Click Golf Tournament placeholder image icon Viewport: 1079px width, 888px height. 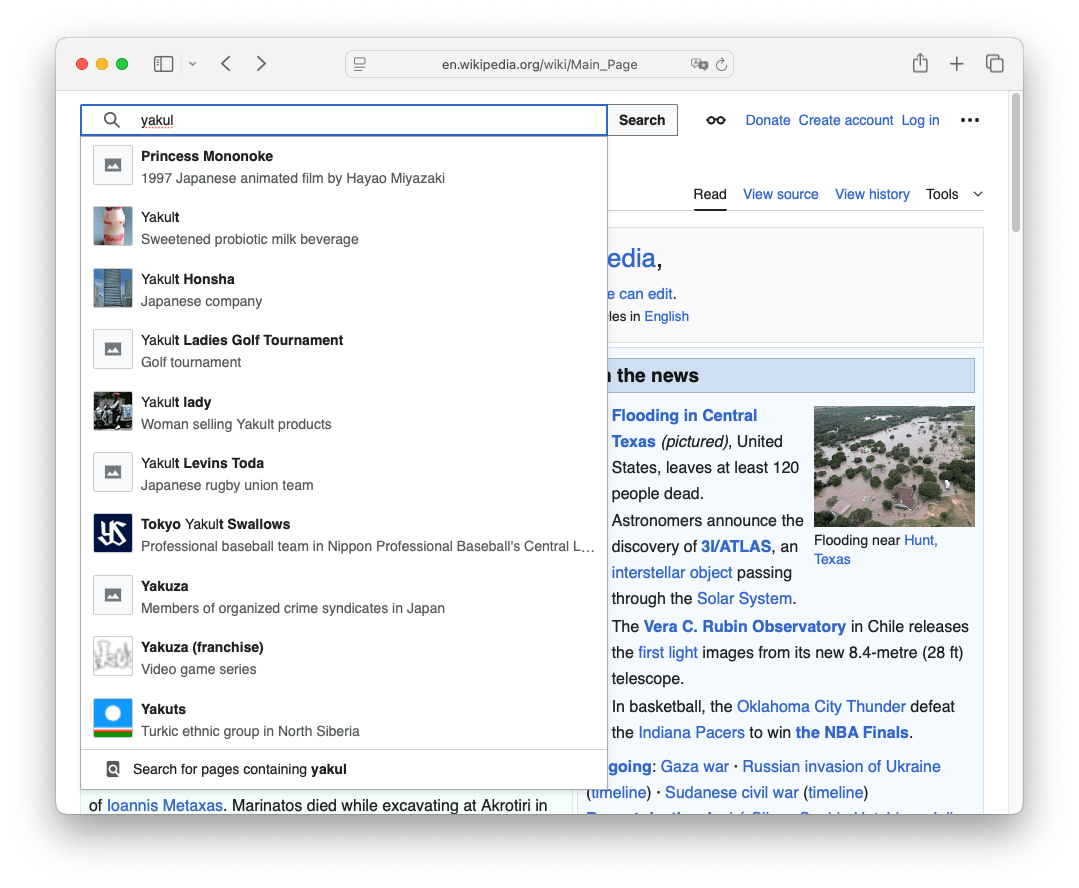(x=113, y=349)
